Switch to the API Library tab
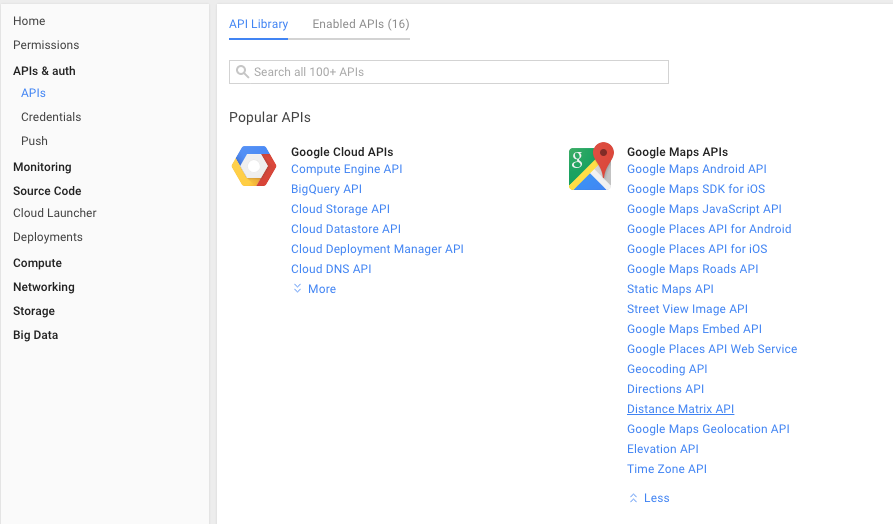The image size is (893, 524). point(259,24)
